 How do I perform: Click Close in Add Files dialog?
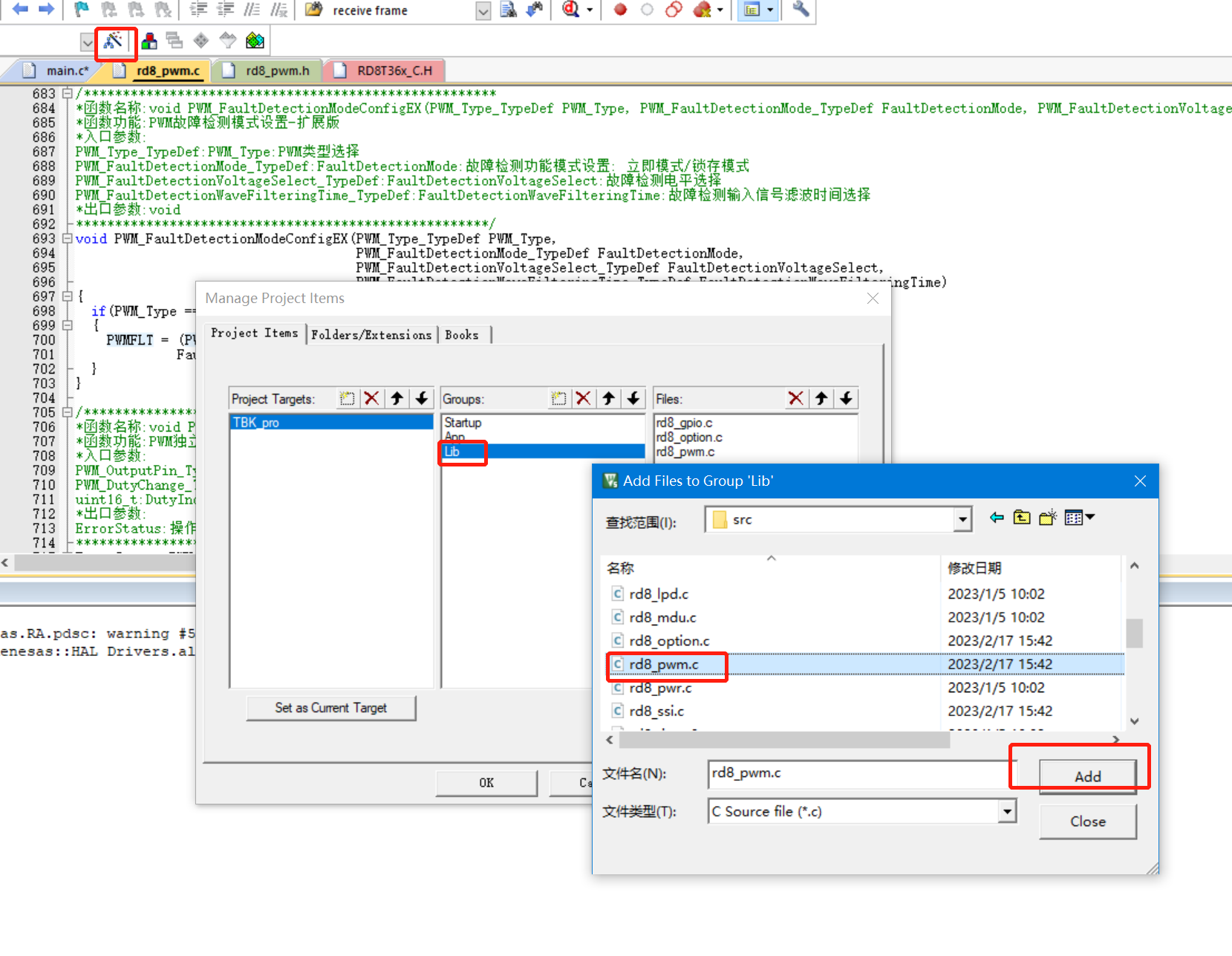[x=1088, y=822]
